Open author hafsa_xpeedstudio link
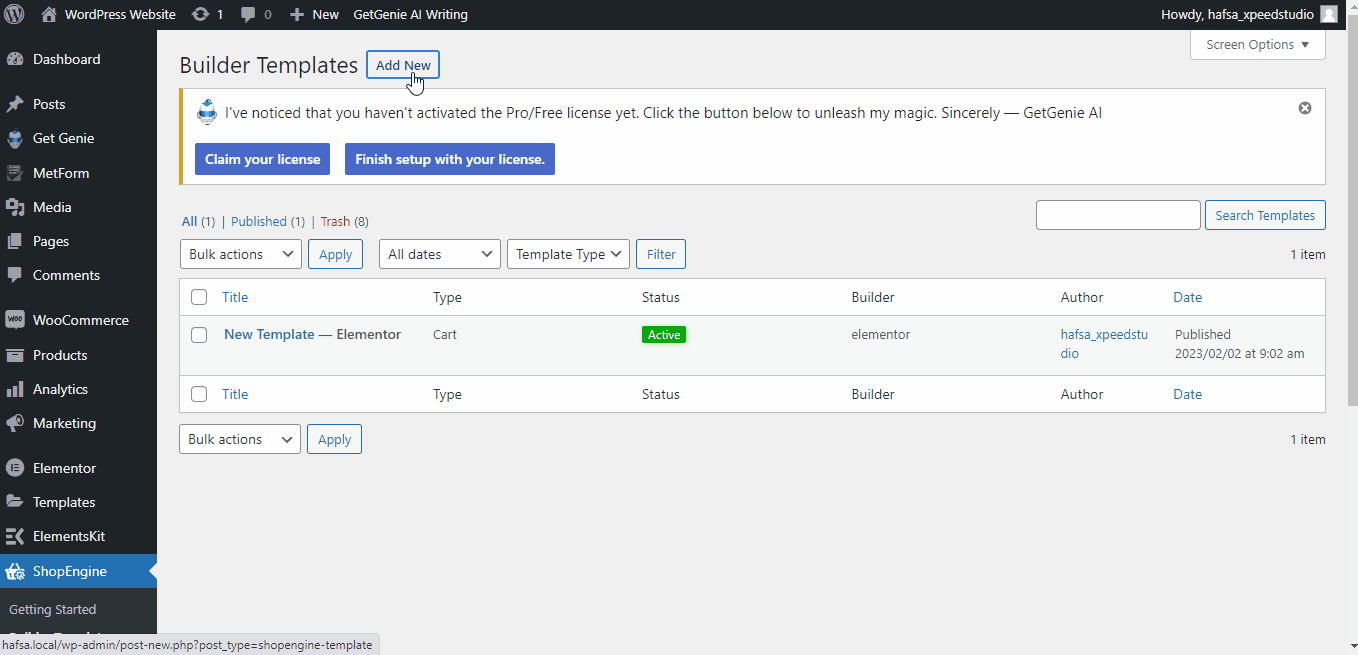1358x655 pixels. tap(1104, 344)
